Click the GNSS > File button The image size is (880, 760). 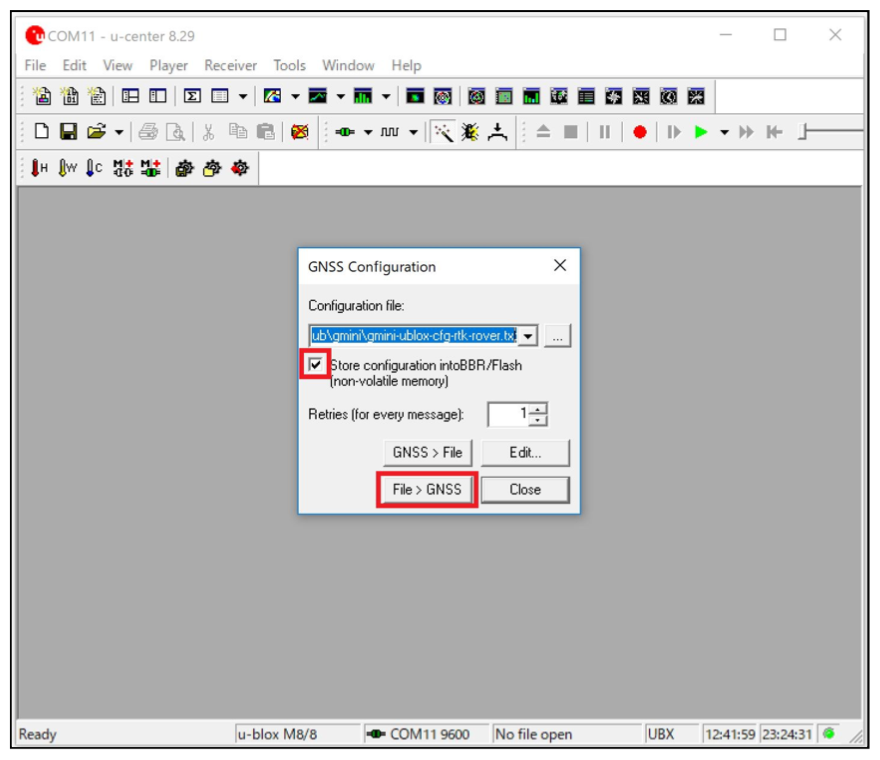428,452
